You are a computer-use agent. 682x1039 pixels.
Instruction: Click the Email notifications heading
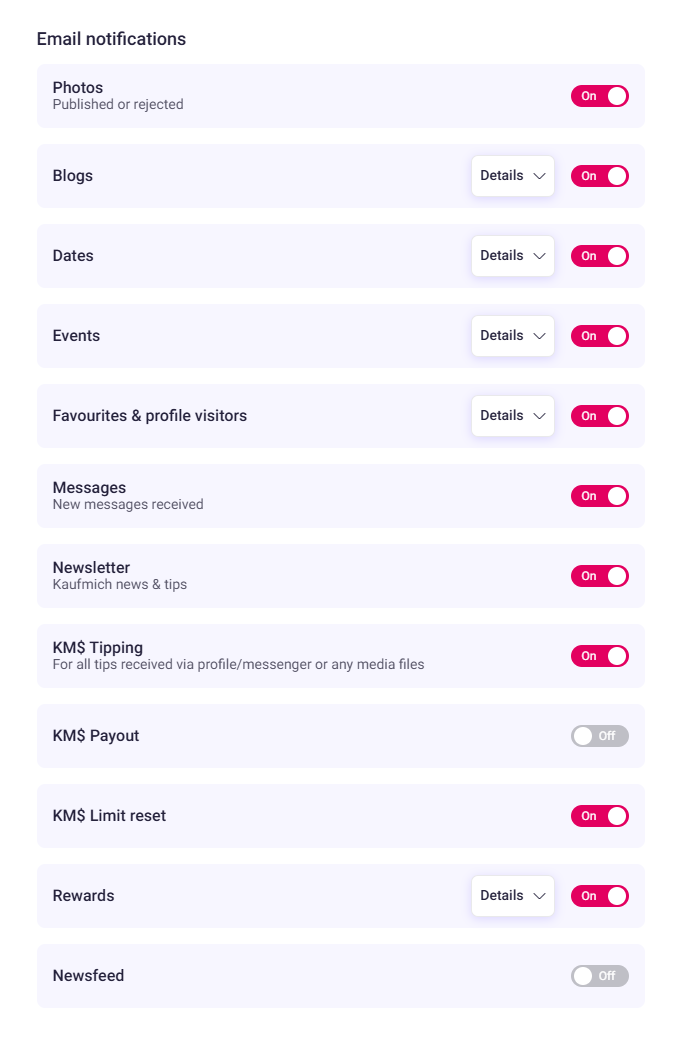(x=111, y=39)
